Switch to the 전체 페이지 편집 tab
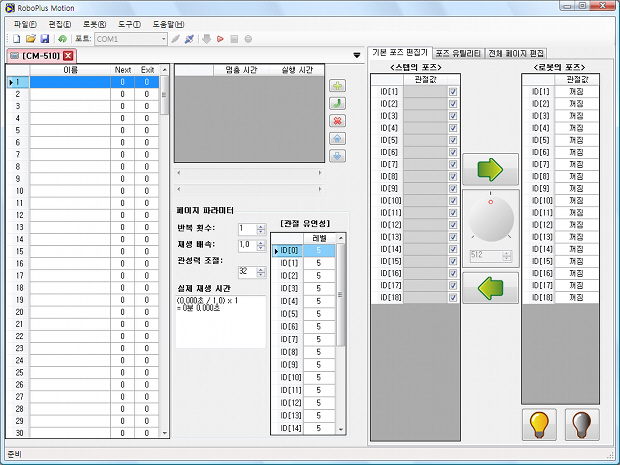The width and height of the screenshot is (620, 465). click(x=516, y=52)
